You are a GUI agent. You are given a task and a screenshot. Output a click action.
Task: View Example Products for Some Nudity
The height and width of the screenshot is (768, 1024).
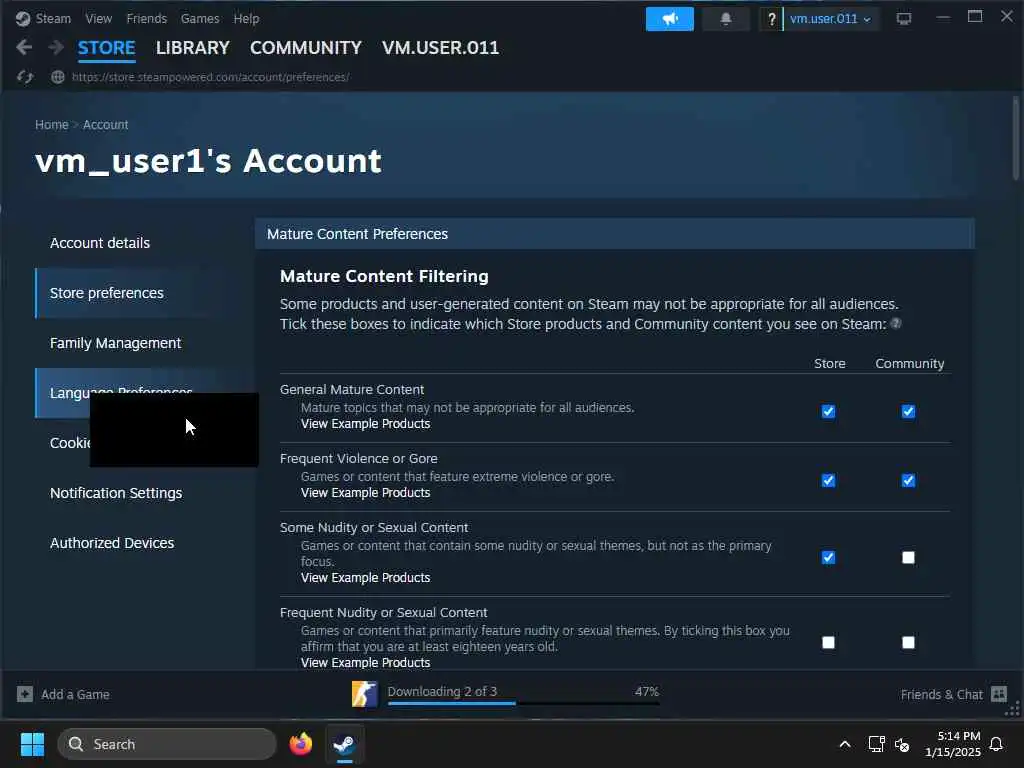365,578
